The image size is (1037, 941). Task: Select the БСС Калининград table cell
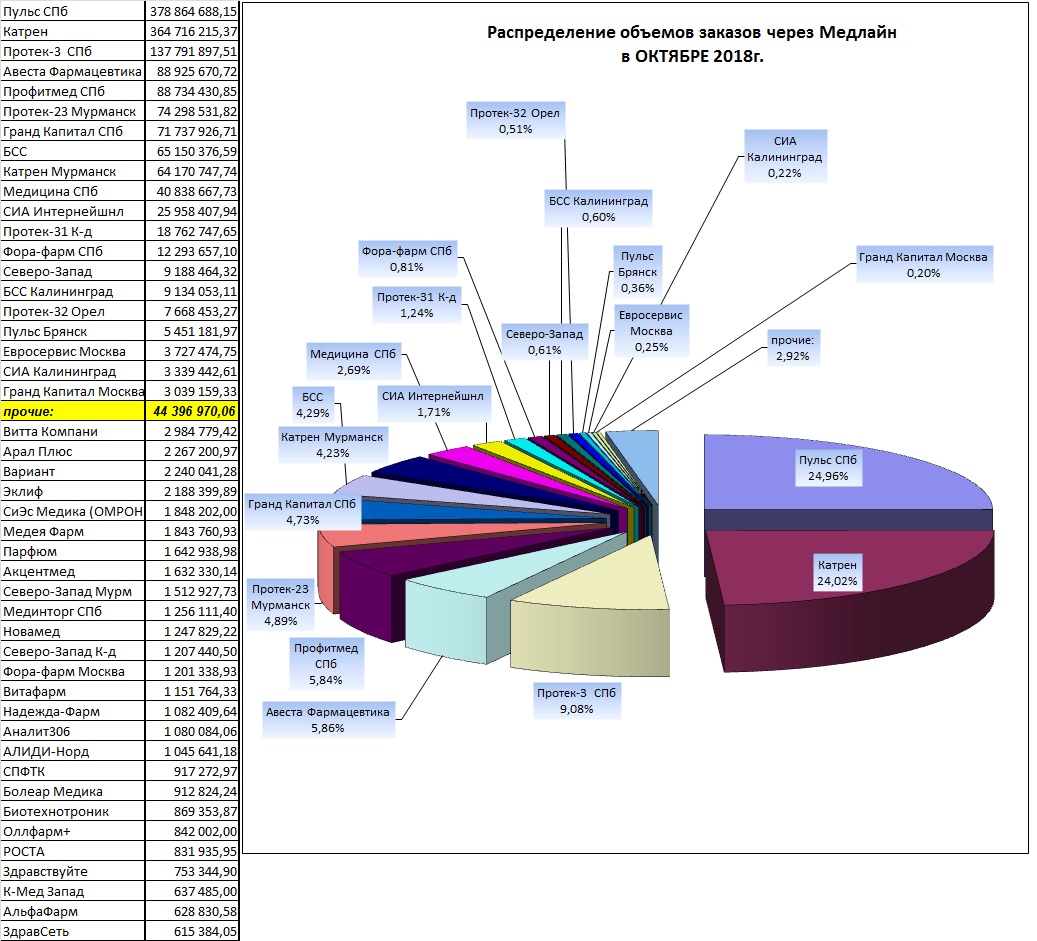pos(72,291)
